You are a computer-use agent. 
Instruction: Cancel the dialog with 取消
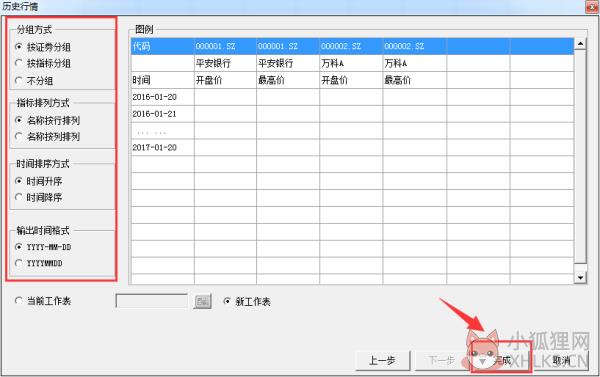pos(561,361)
